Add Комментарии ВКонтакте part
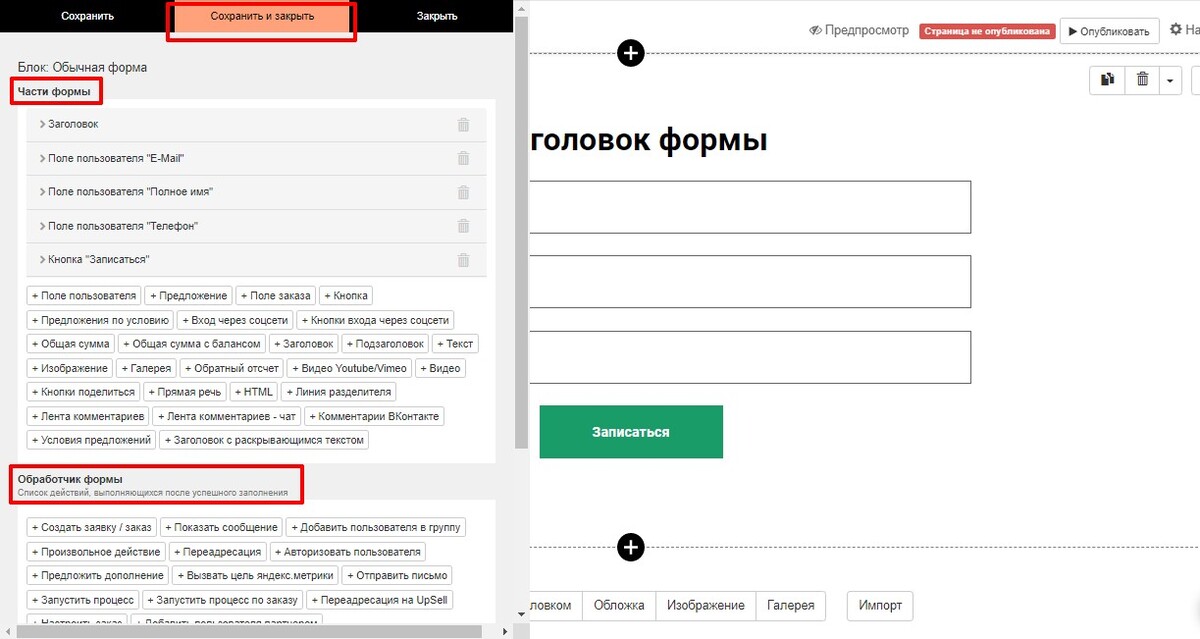 coord(375,416)
